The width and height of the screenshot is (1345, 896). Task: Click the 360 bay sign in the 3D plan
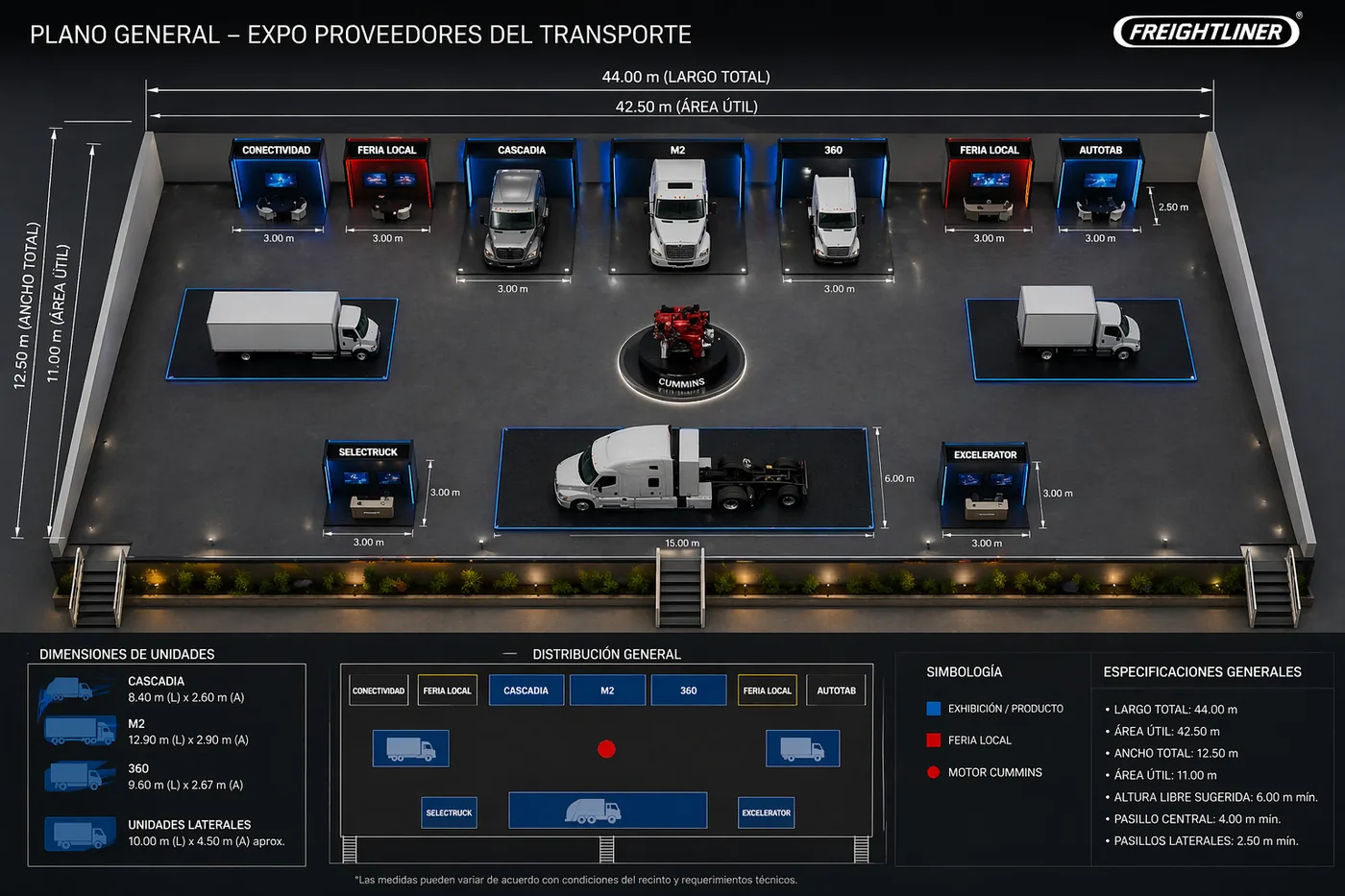pyautogui.click(x=833, y=150)
